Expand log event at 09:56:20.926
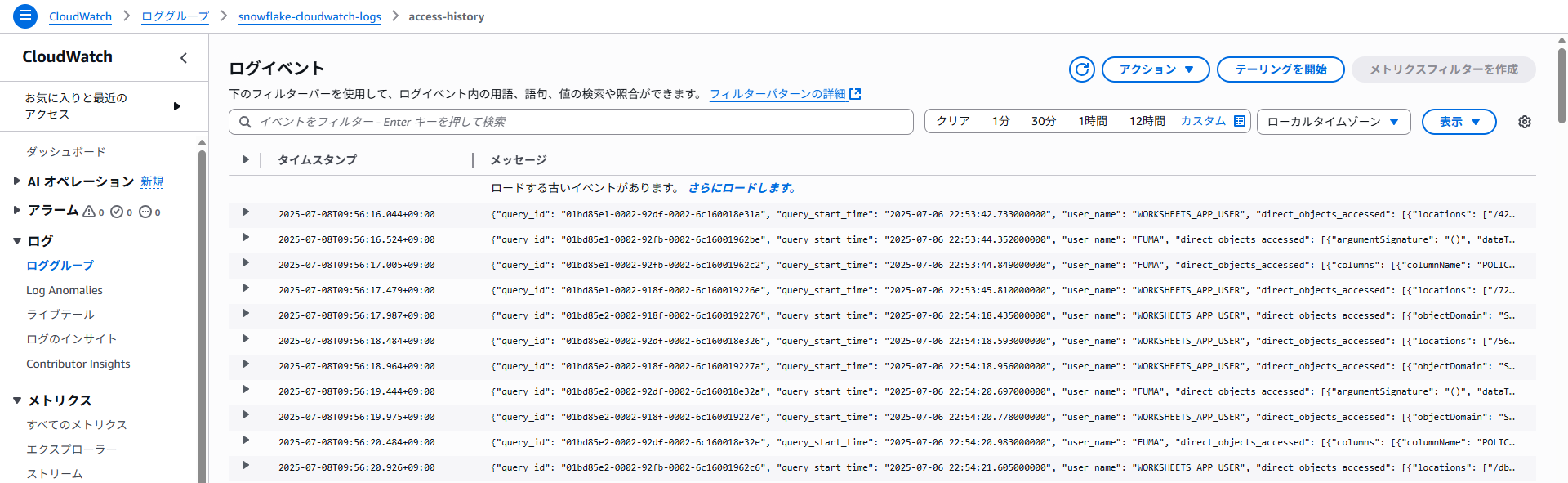 point(245,466)
